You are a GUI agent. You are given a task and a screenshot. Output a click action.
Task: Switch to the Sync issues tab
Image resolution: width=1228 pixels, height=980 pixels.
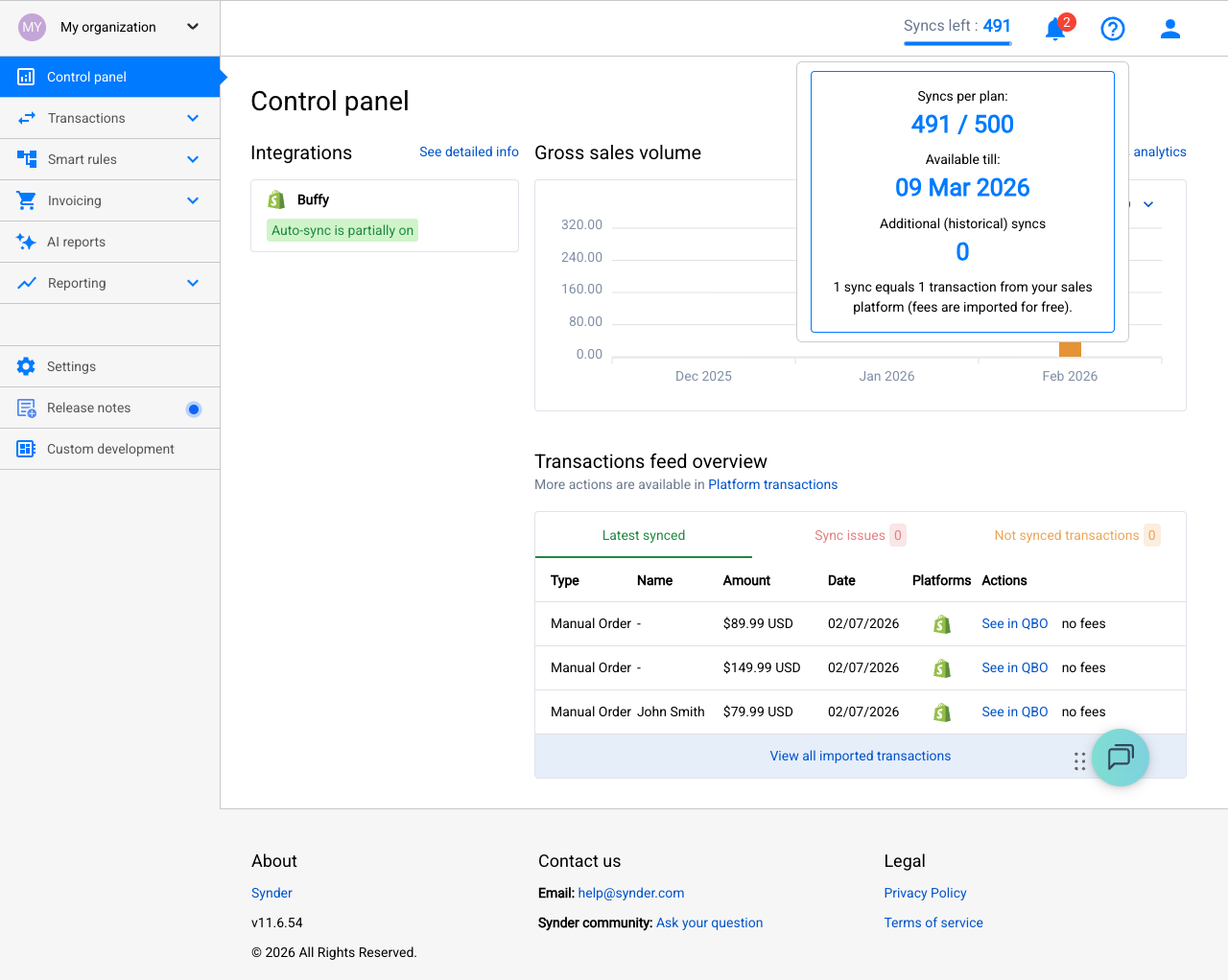tap(849, 535)
